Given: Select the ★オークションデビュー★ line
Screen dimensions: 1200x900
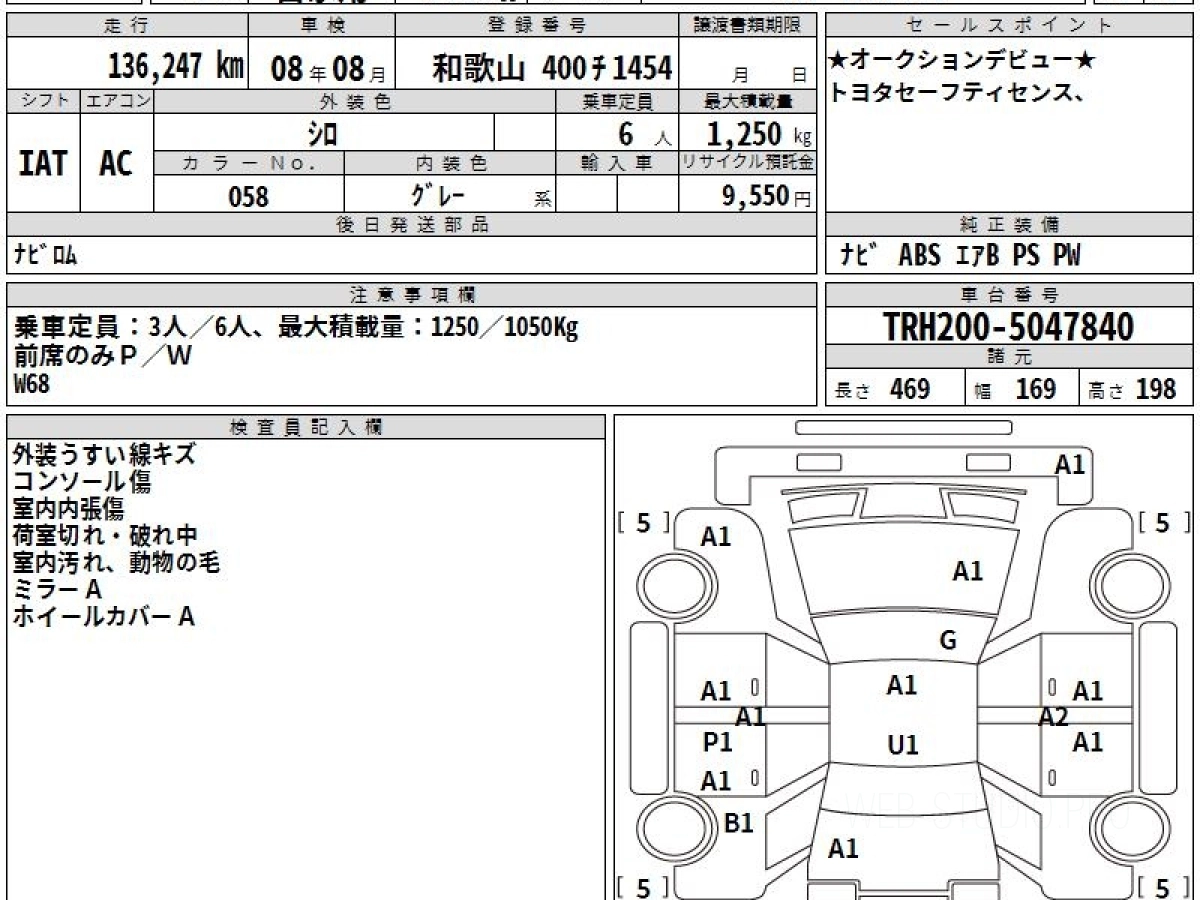Looking at the screenshot, I should coord(962,61).
